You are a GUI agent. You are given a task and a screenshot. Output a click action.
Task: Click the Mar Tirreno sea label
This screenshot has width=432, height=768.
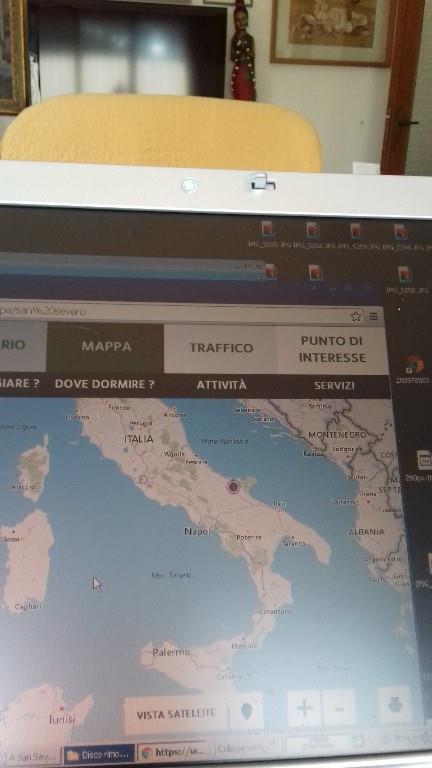[x=171, y=576]
